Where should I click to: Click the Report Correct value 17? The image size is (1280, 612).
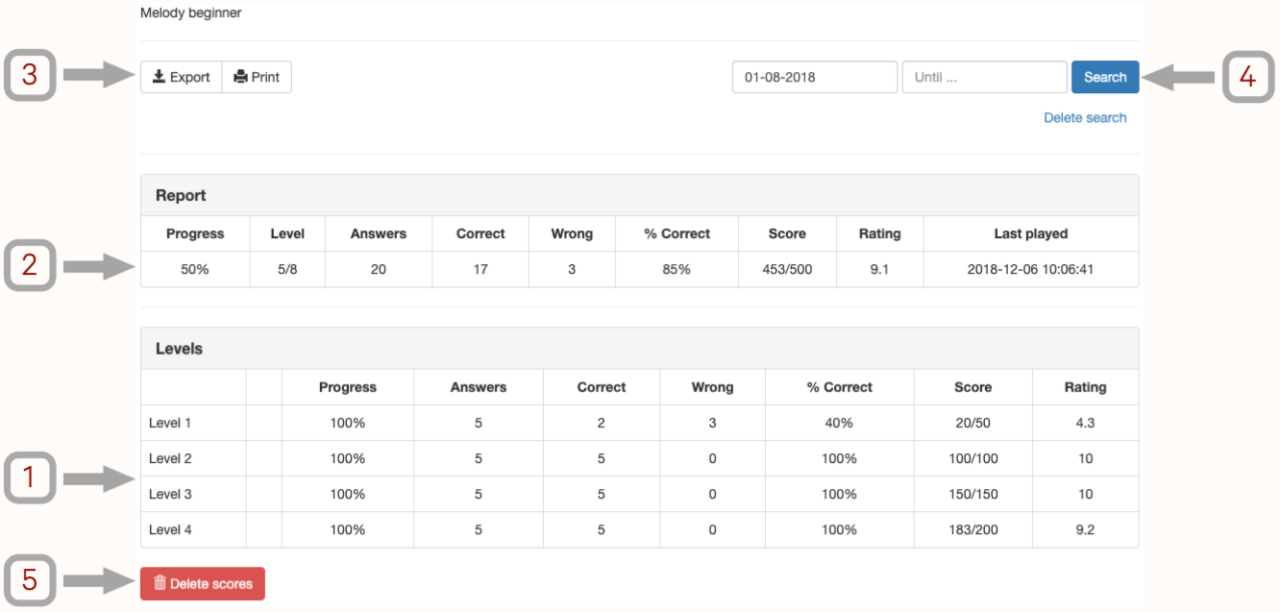(480, 269)
